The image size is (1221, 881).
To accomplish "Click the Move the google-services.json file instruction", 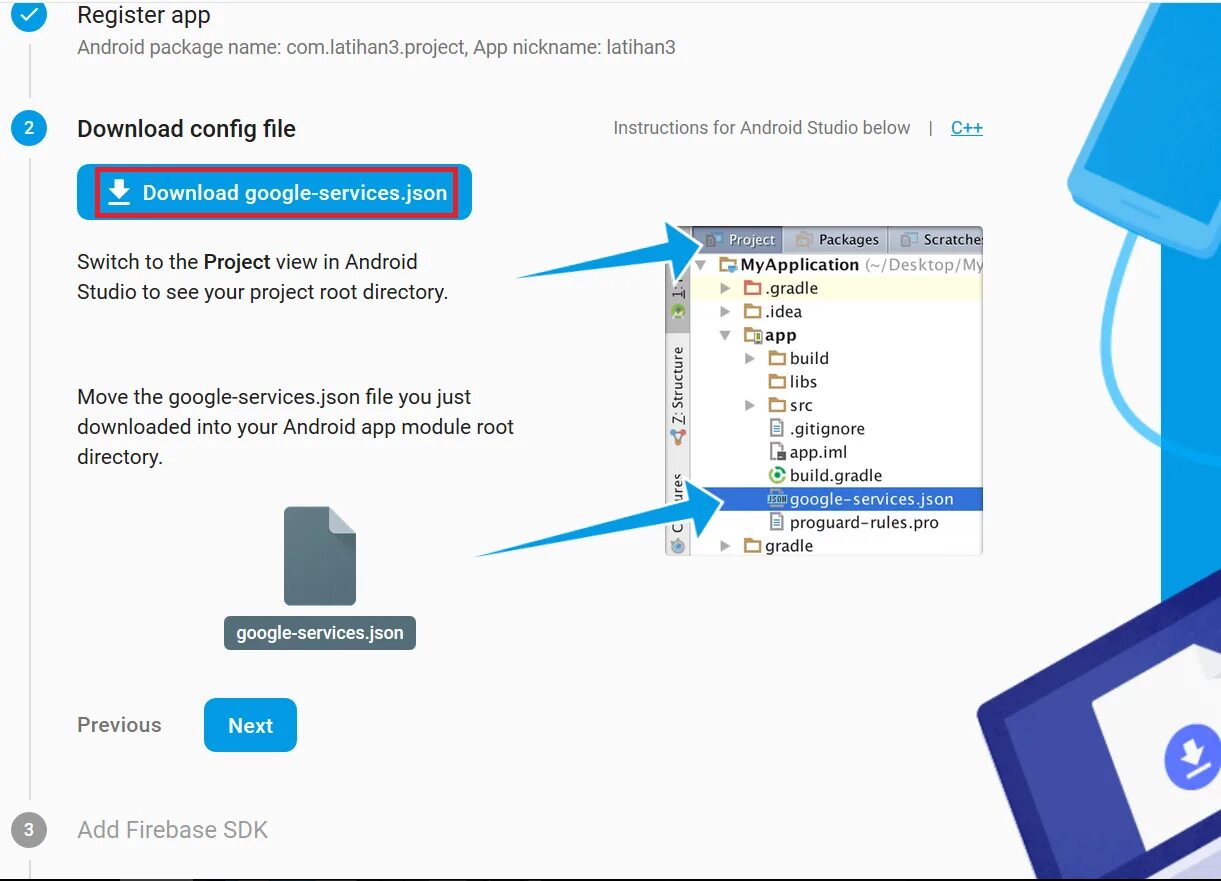I will 296,427.
